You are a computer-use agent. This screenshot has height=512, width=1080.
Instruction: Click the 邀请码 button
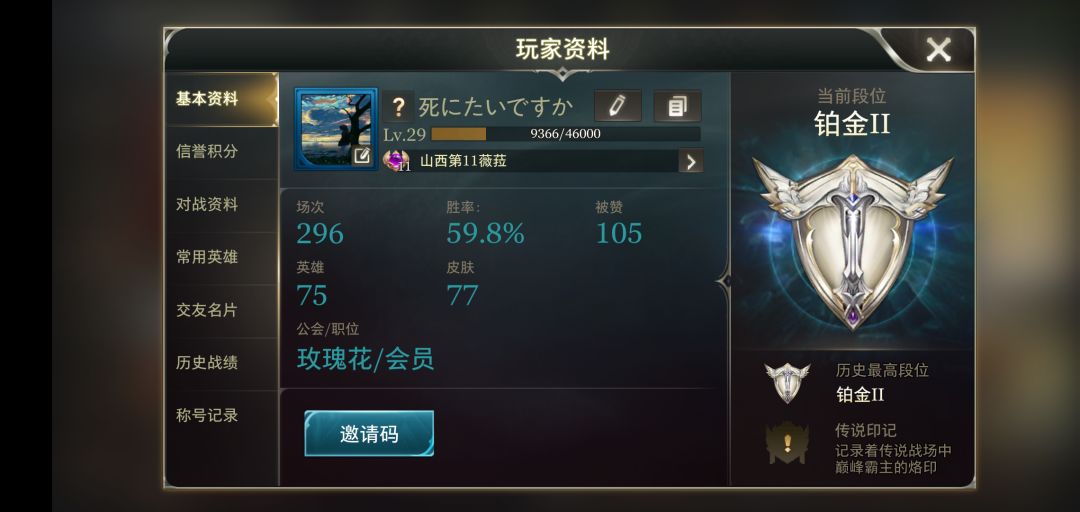pos(369,434)
